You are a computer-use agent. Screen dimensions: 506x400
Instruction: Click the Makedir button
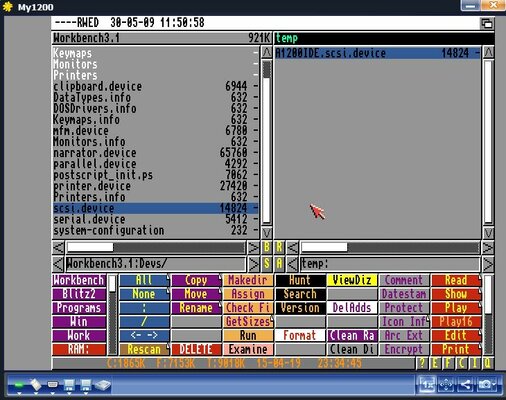(248, 280)
